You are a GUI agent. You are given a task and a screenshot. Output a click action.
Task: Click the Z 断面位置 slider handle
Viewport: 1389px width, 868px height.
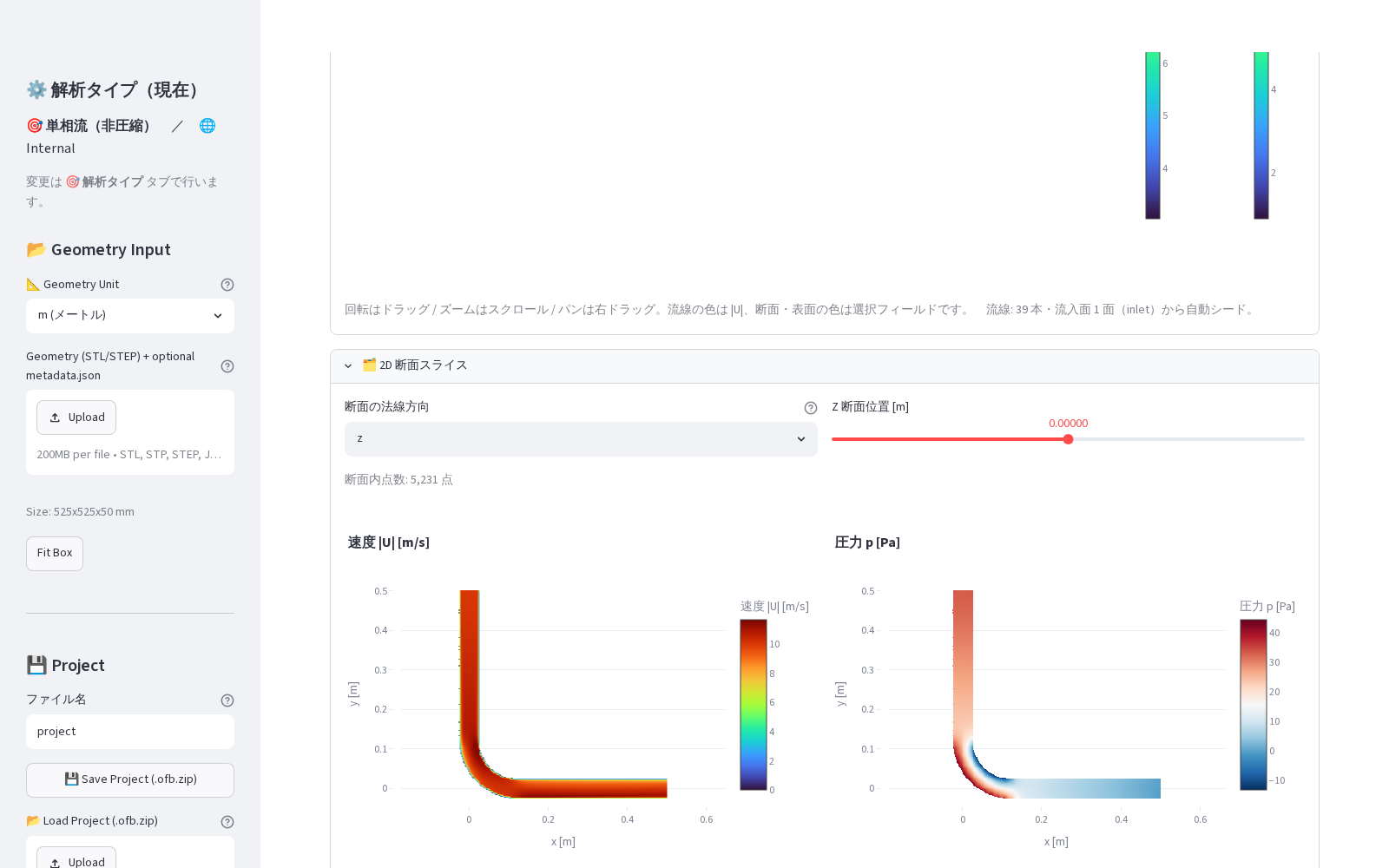click(1069, 439)
